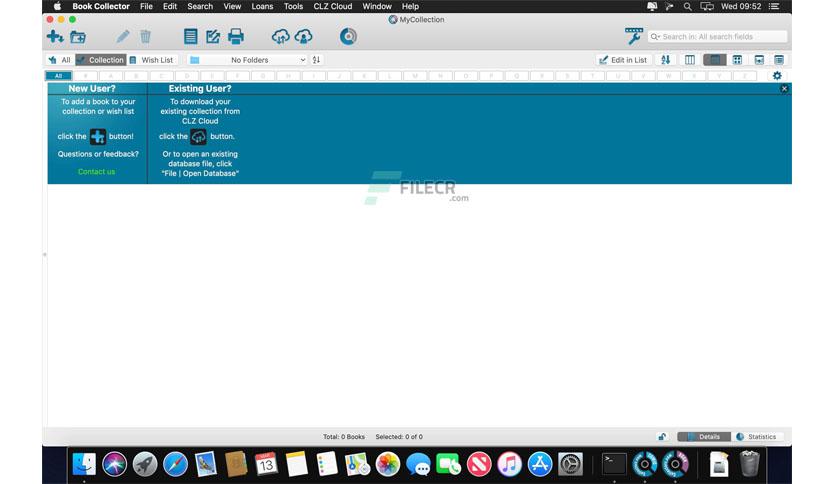Click the CLZ Cloud account icon

click(303, 37)
